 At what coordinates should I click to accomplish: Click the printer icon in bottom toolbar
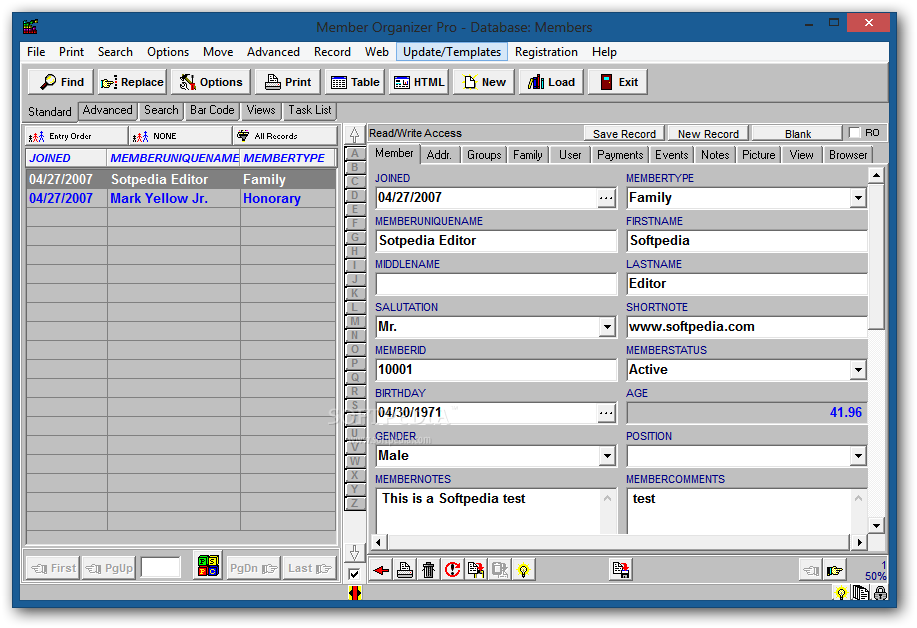405,570
